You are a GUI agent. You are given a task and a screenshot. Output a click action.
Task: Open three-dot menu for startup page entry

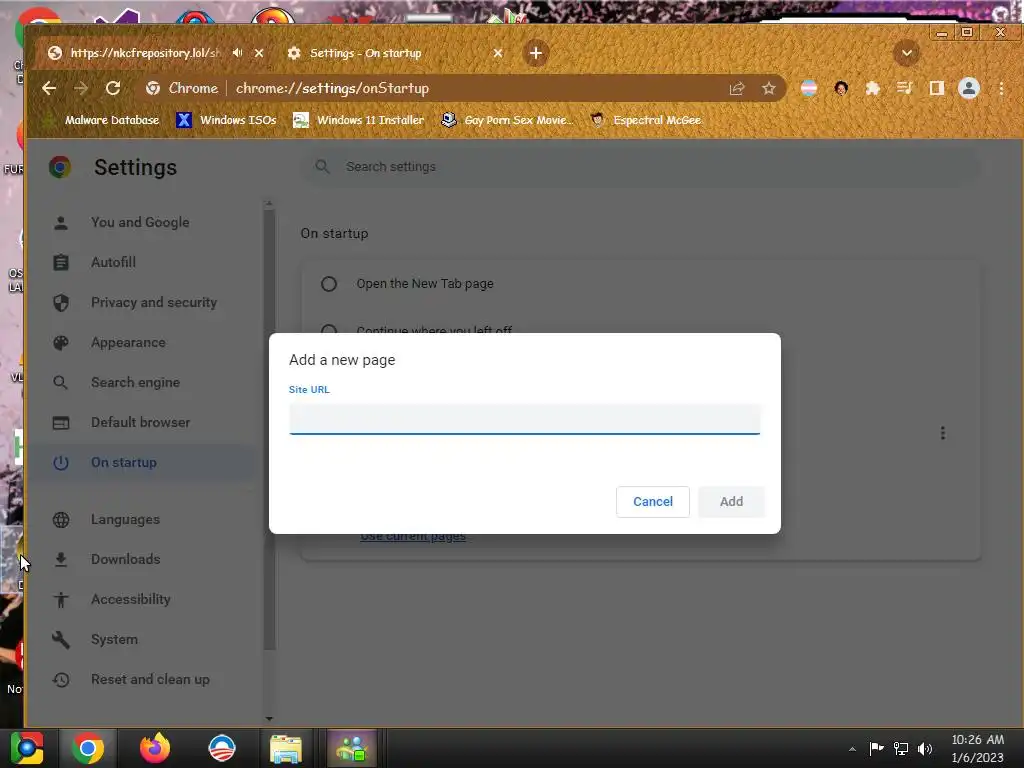[942, 433]
